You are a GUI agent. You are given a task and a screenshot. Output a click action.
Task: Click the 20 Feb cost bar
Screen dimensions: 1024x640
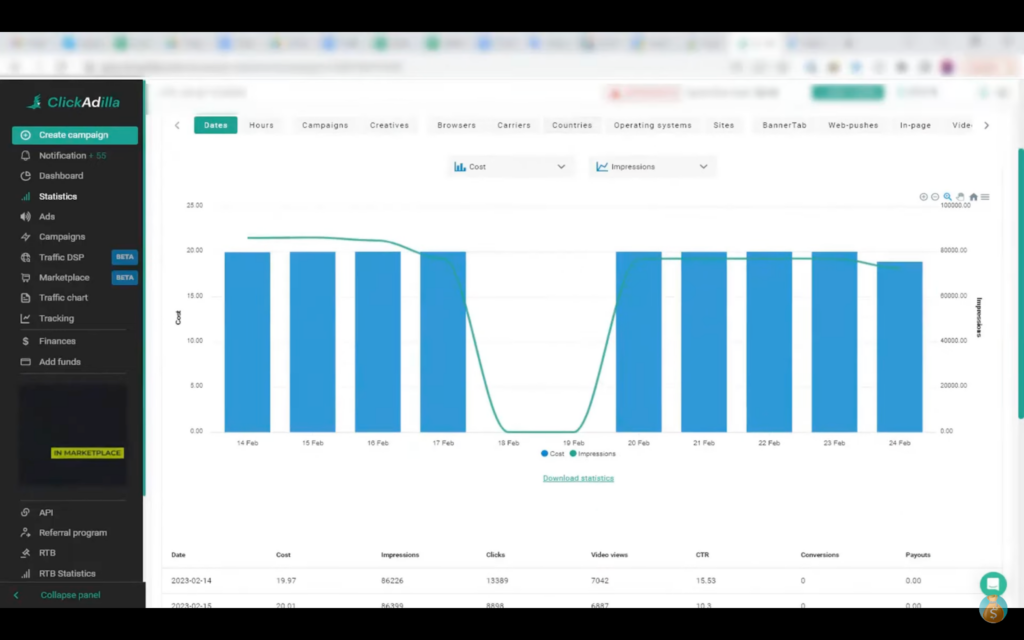(639, 342)
